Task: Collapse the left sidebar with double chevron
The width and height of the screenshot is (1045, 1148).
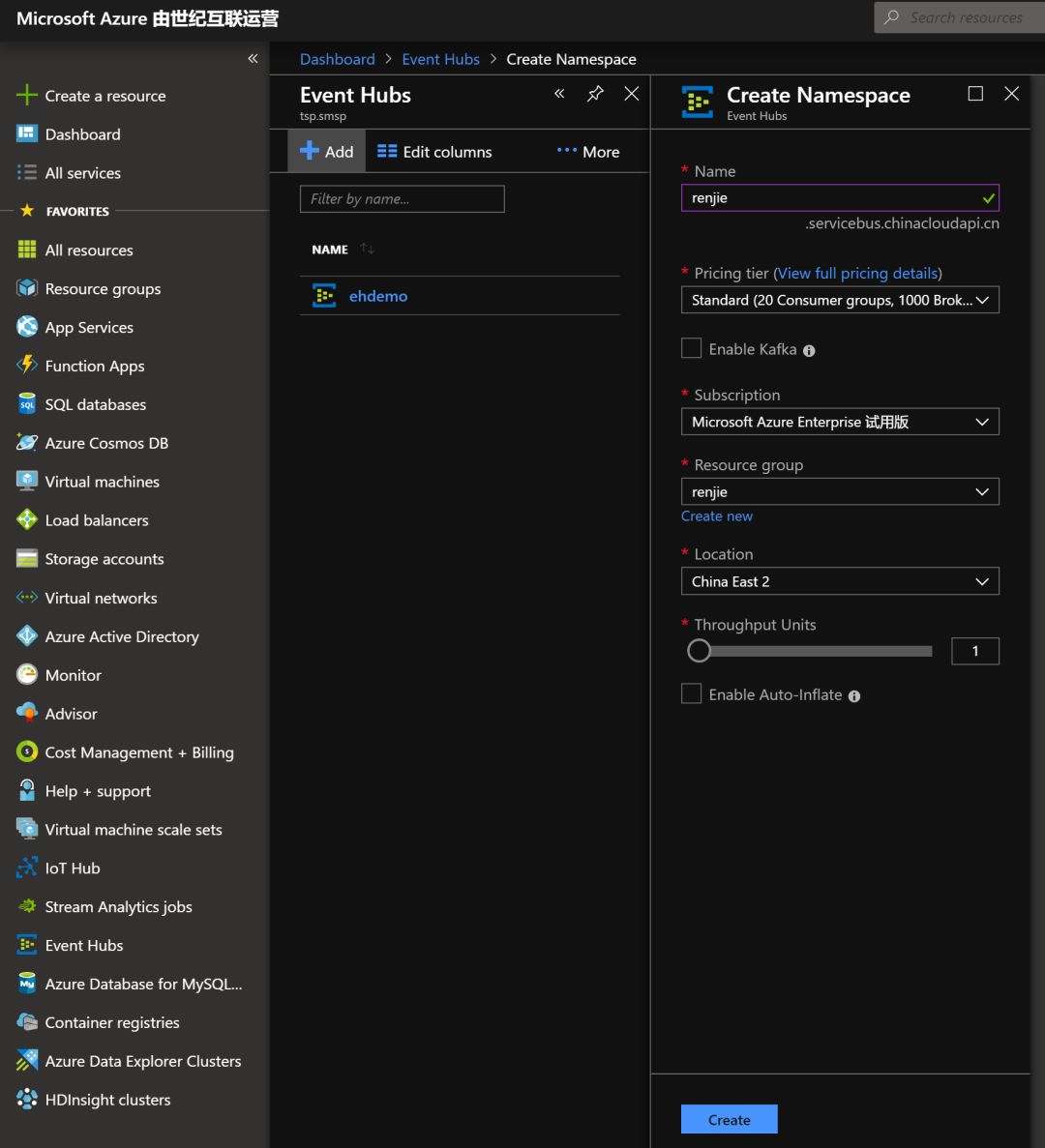Action: point(253,59)
